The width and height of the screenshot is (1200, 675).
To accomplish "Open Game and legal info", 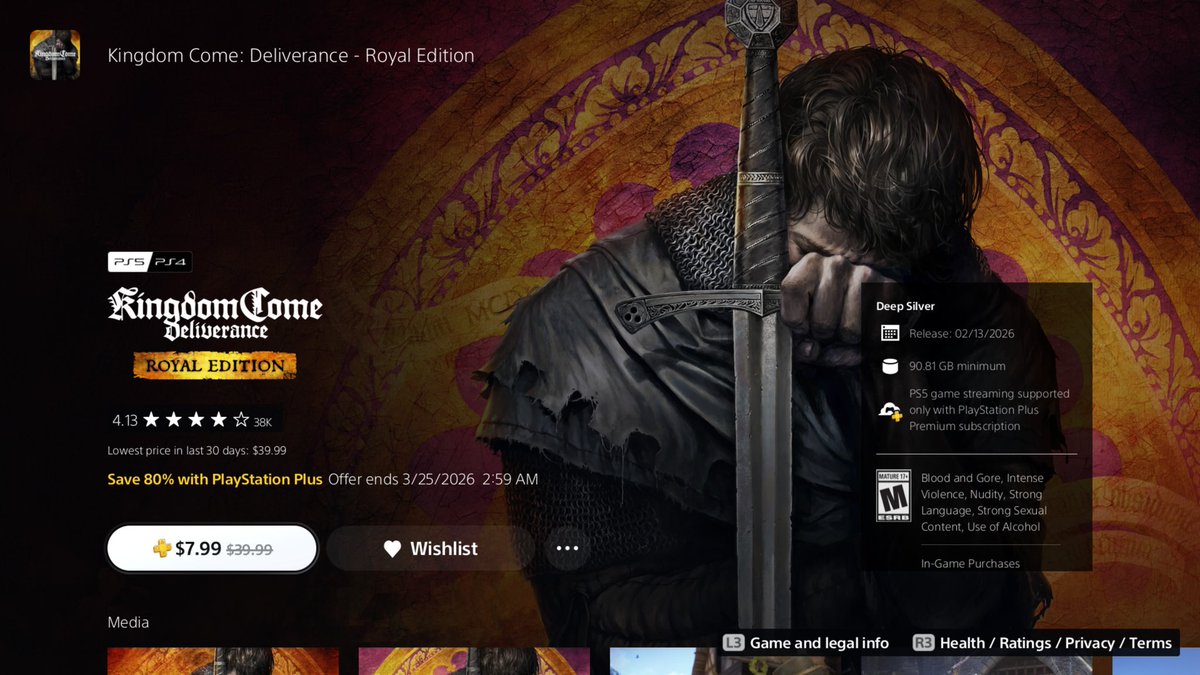I will tap(805, 643).
